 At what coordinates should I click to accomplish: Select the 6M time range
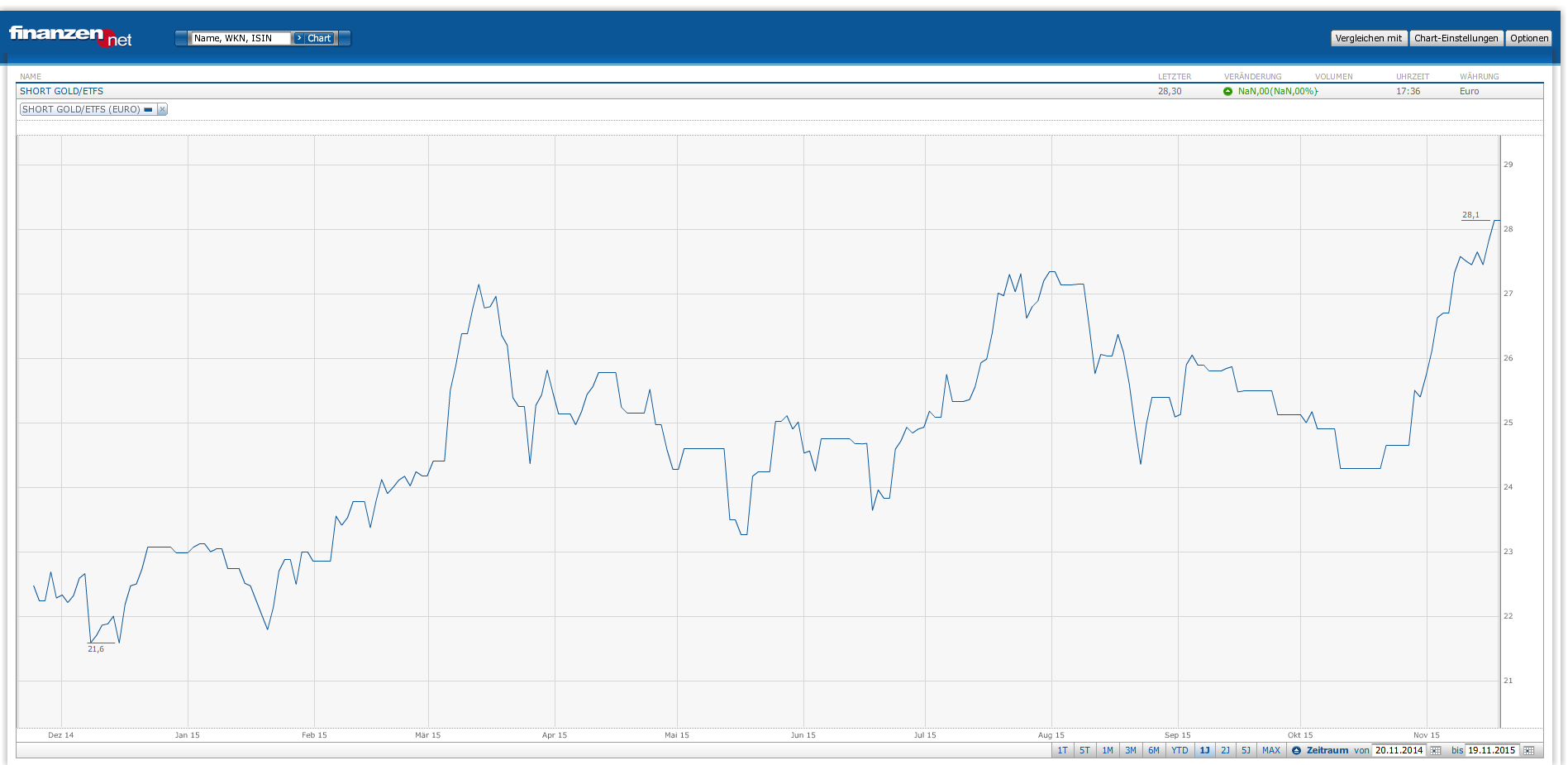pyautogui.click(x=1154, y=751)
